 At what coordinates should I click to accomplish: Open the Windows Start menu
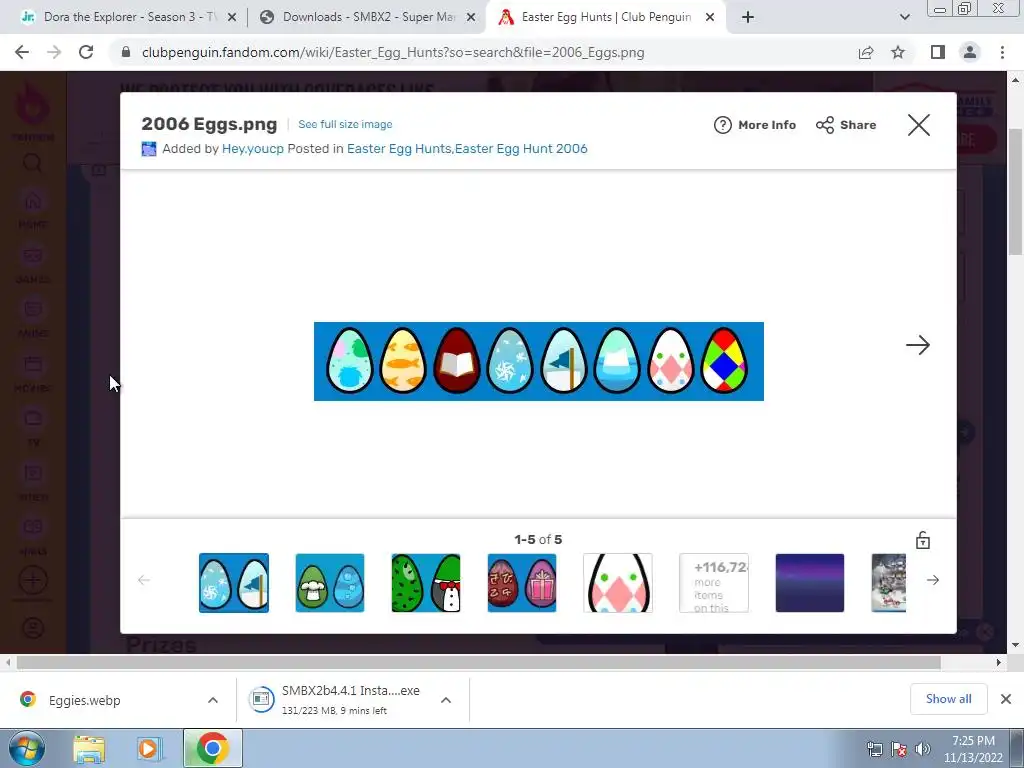pos(27,748)
